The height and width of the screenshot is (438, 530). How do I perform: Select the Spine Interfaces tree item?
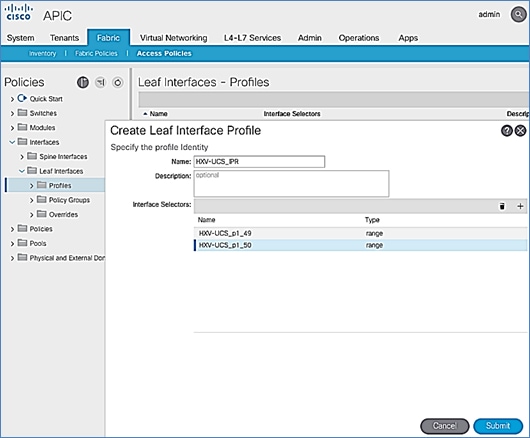(63, 156)
